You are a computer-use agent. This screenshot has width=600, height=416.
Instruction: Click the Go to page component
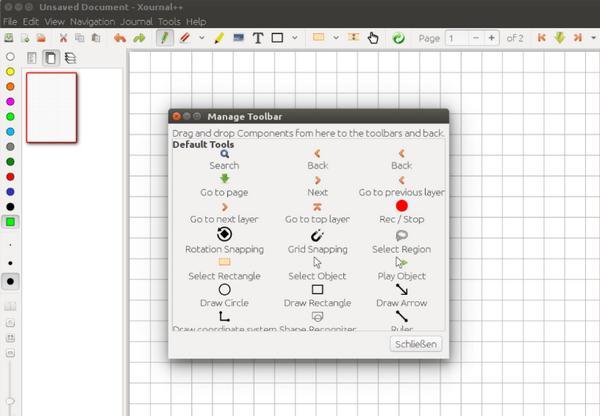pyautogui.click(x=224, y=186)
